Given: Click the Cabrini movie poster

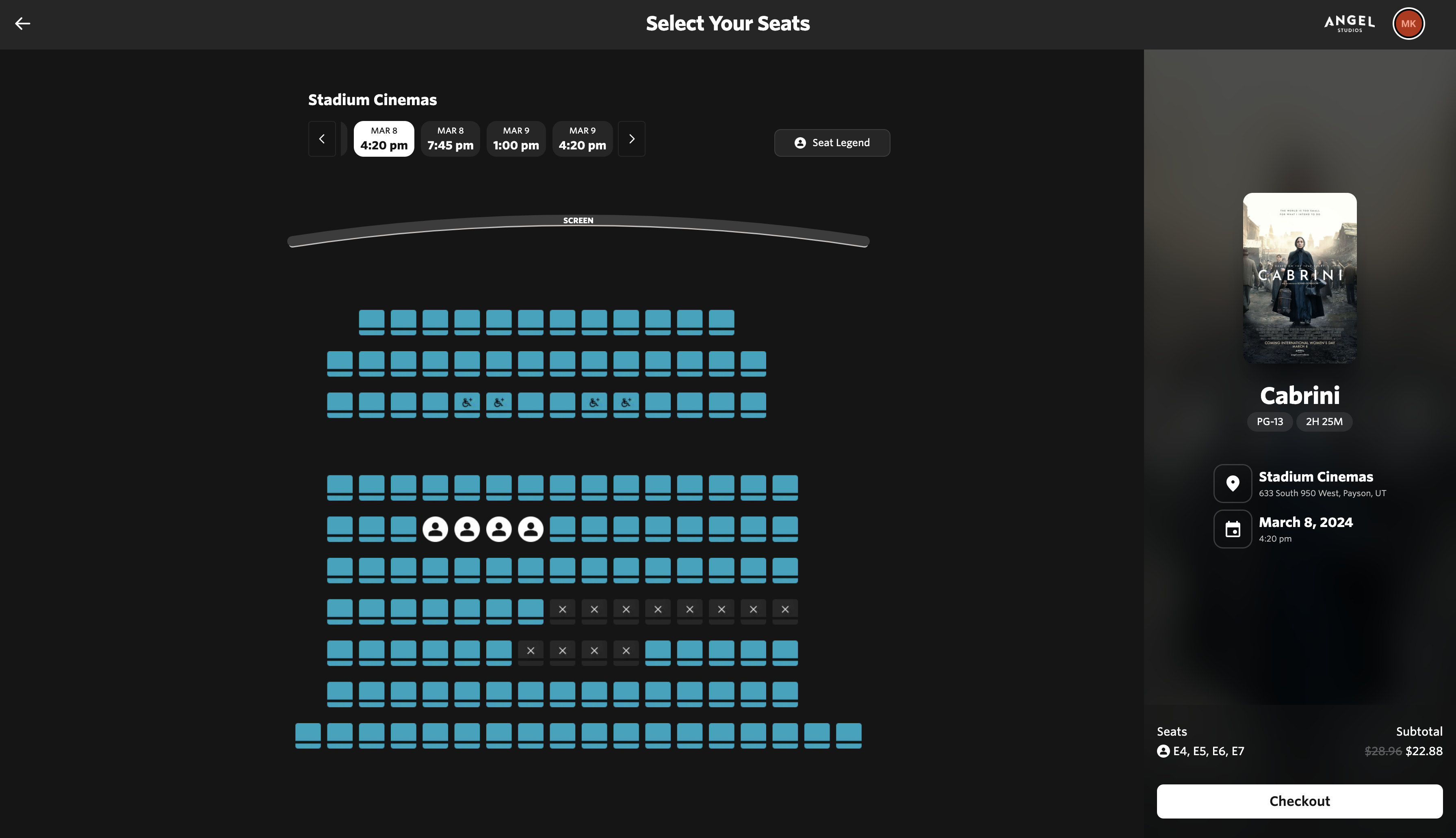Looking at the screenshot, I should [1300, 278].
